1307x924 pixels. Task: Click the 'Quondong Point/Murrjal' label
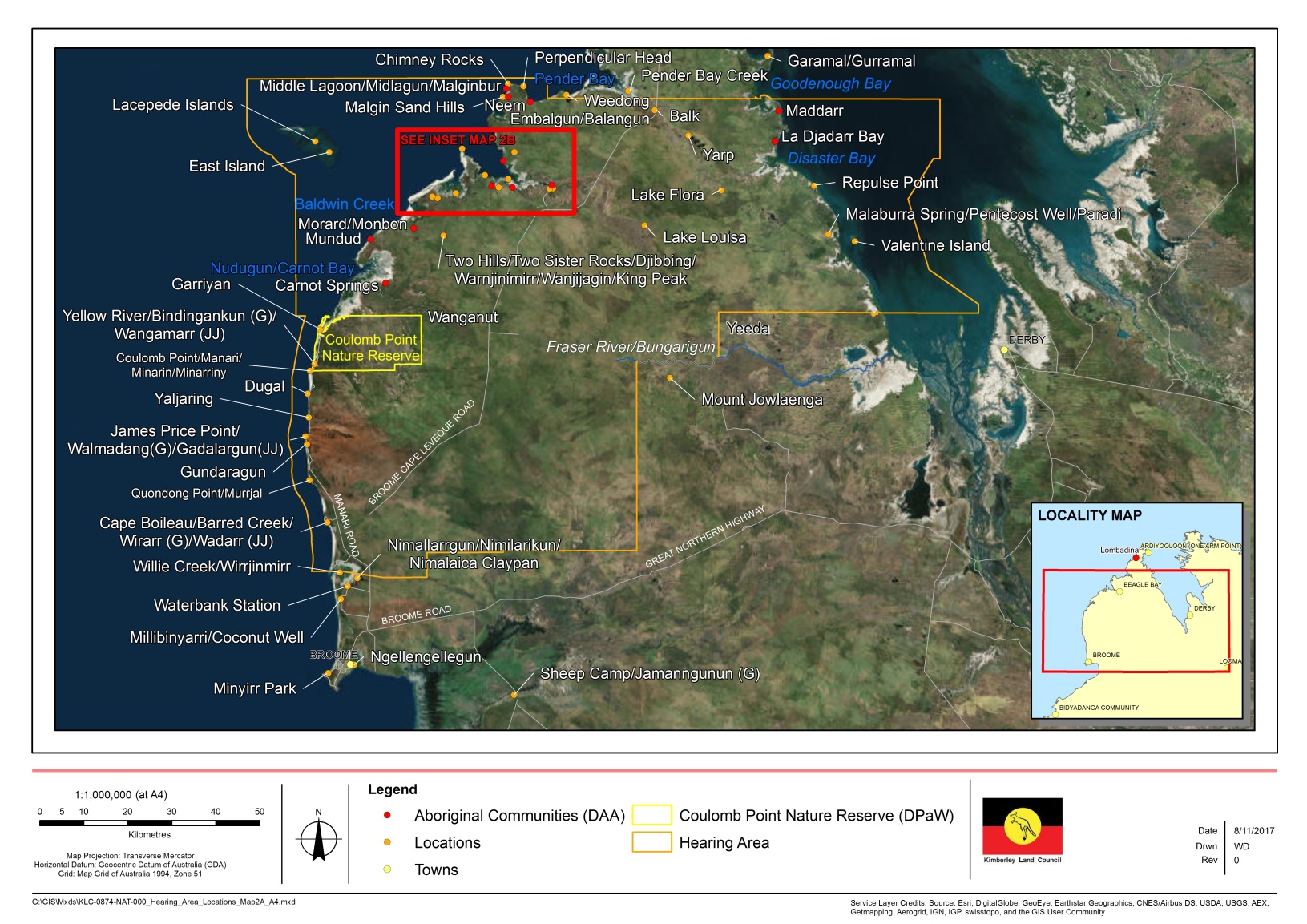(196, 494)
